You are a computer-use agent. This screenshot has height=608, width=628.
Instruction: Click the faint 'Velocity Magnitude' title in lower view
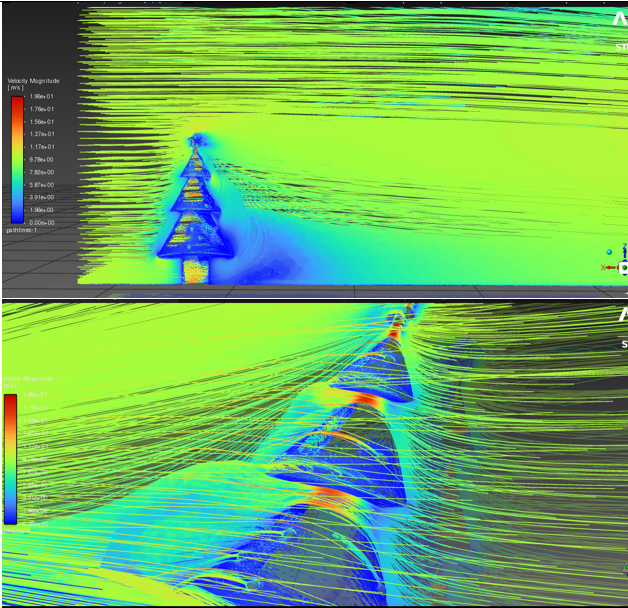pos(27,378)
